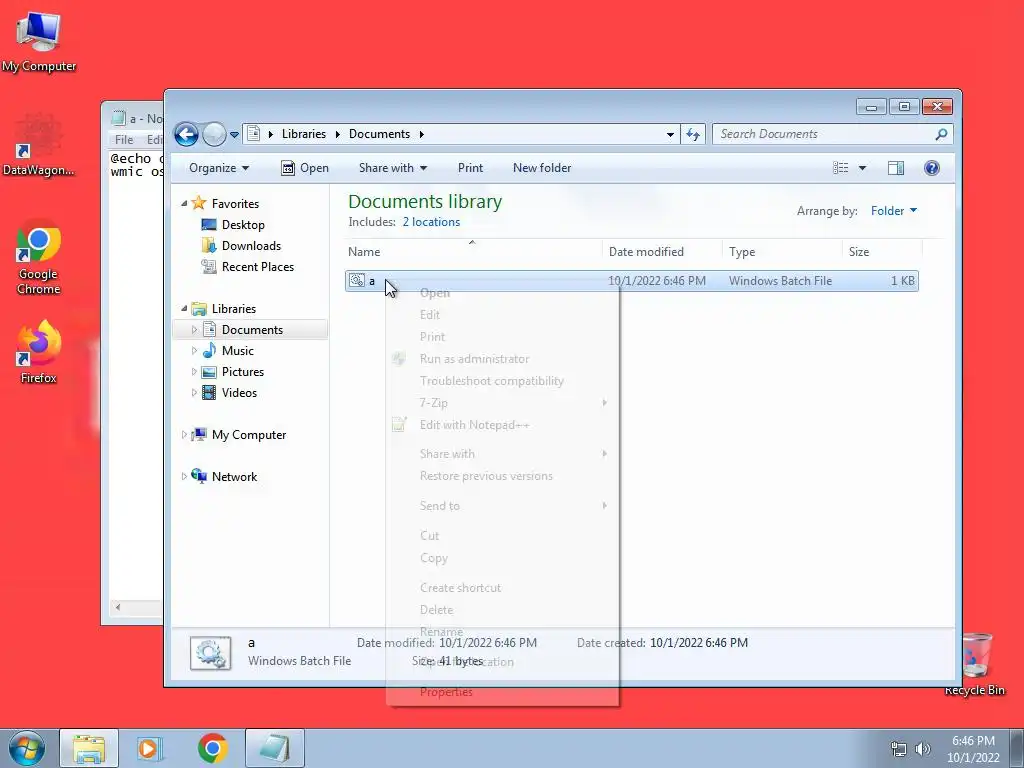1024x768 pixels.
Task: Open the Recycle Bin desktop icon
Action: pos(974,665)
